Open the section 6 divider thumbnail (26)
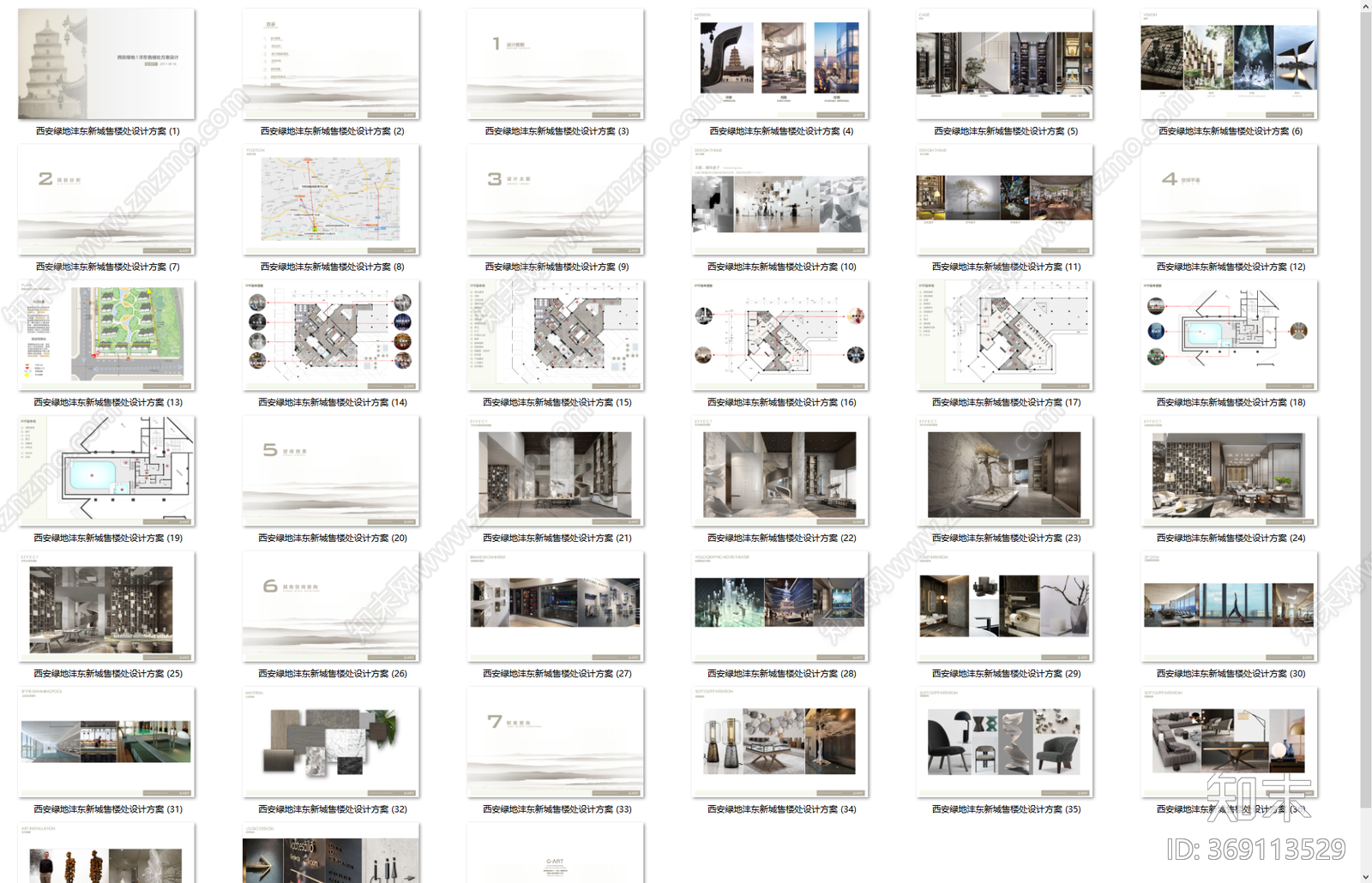 tap(331, 606)
